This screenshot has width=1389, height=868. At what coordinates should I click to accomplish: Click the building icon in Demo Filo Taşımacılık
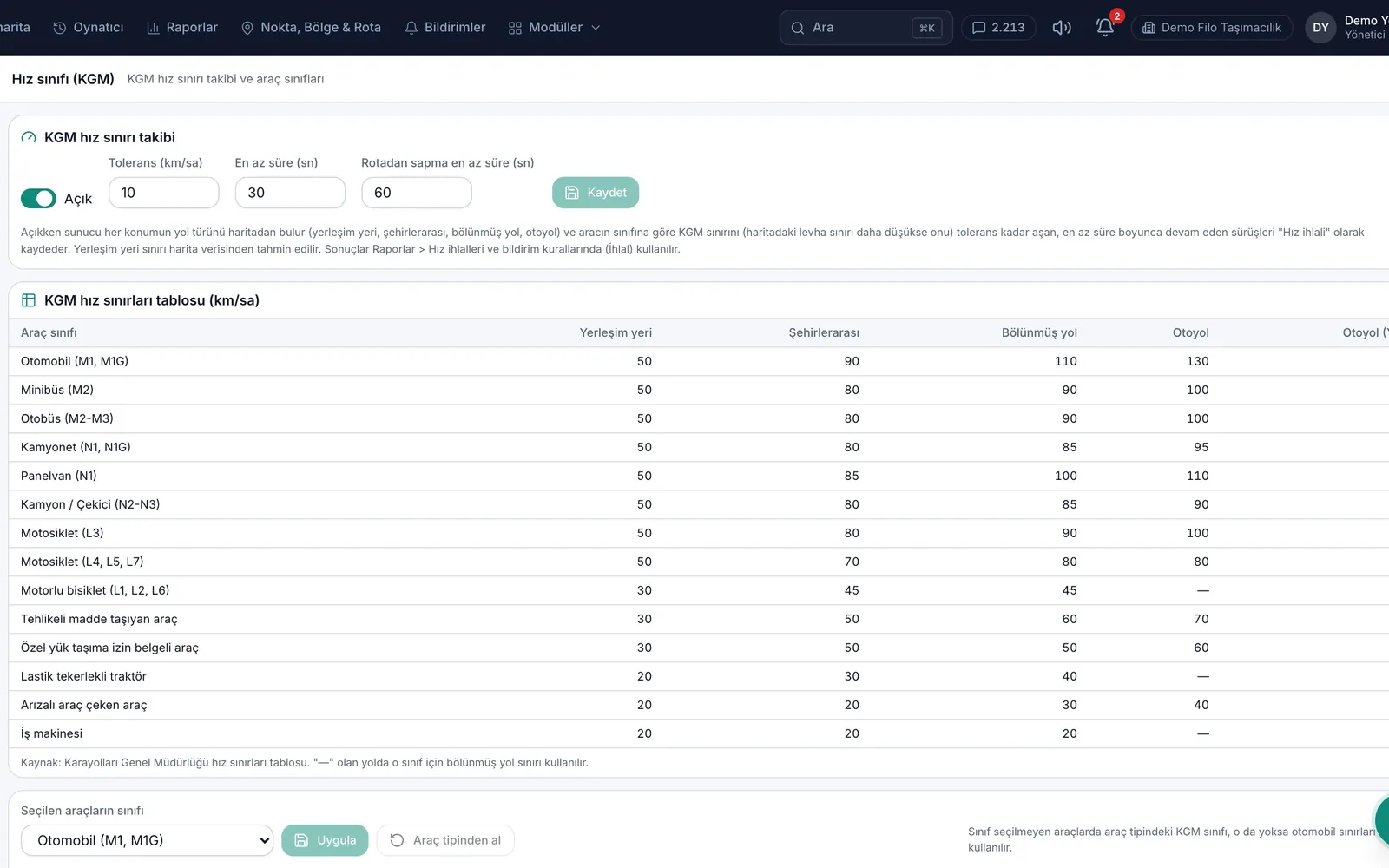point(1149,28)
